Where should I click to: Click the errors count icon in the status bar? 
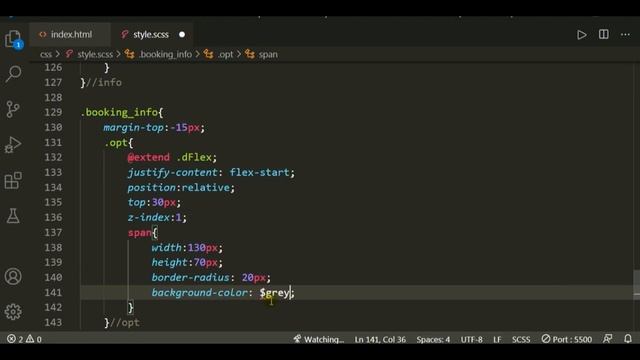click(15, 339)
